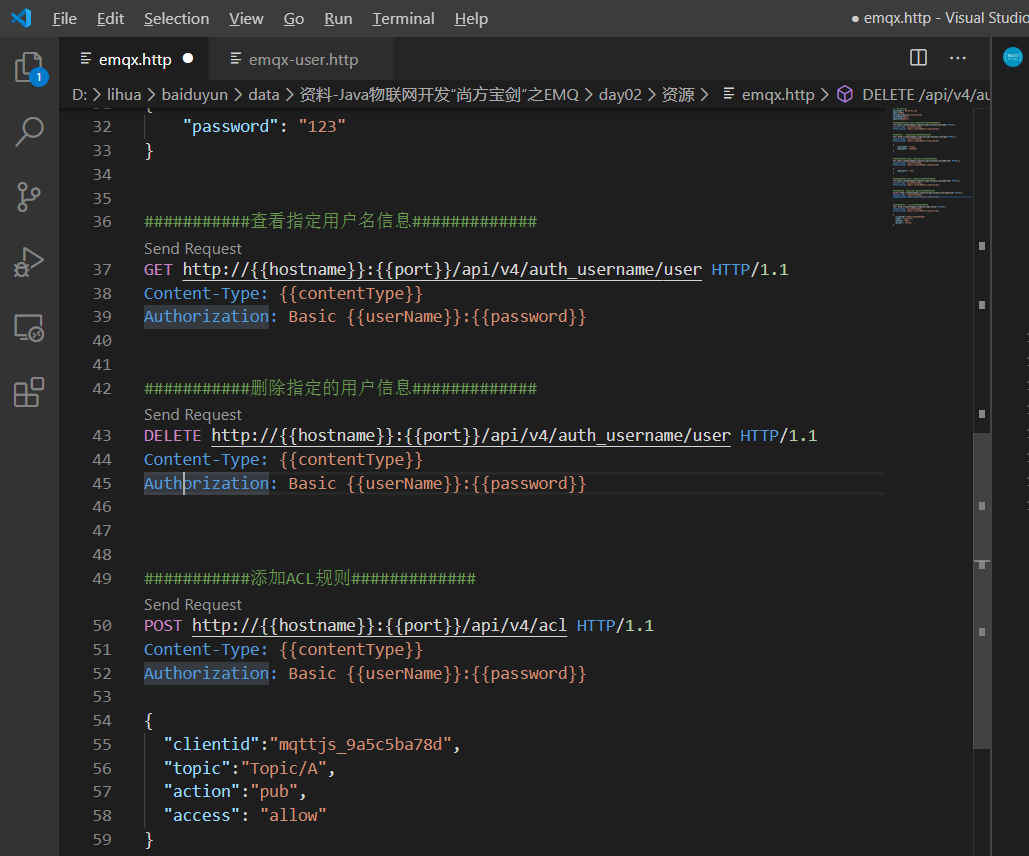The height and width of the screenshot is (856, 1029).
Task: Click the unsaved dot on emqx.http tab
Action: click(188, 58)
